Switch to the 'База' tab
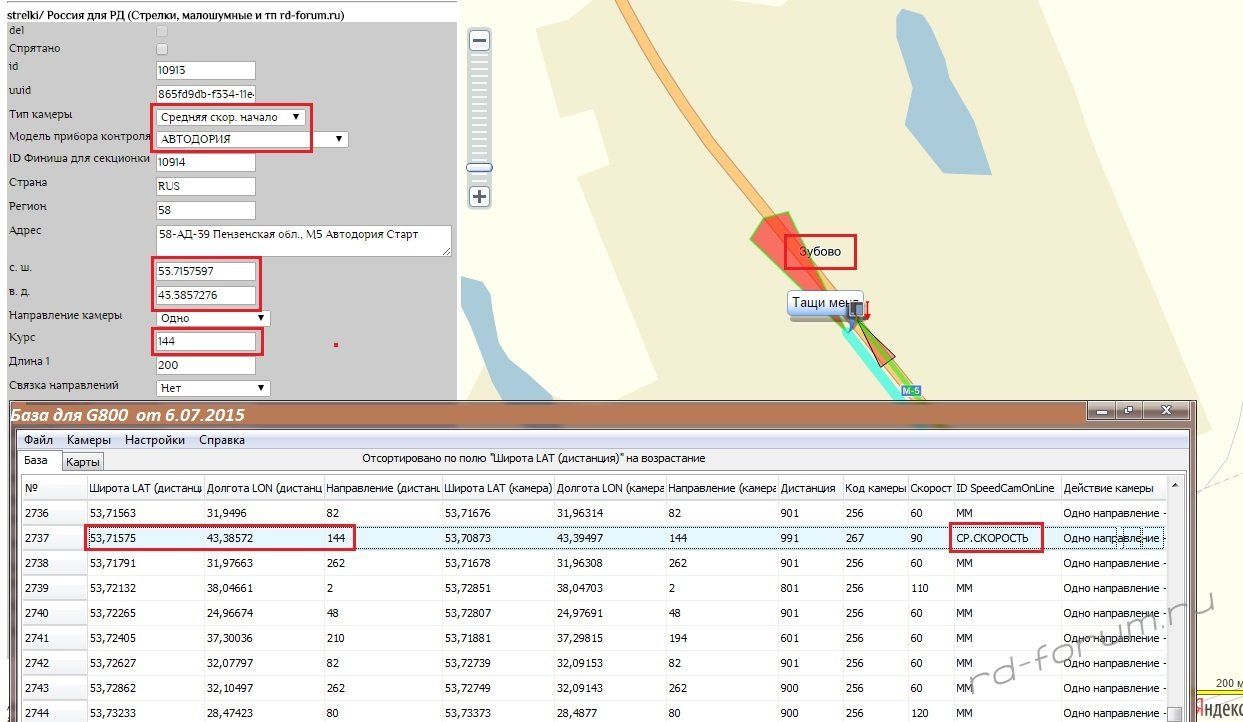The height and width of the screenshot is (722, 1243). pos(37,460)
